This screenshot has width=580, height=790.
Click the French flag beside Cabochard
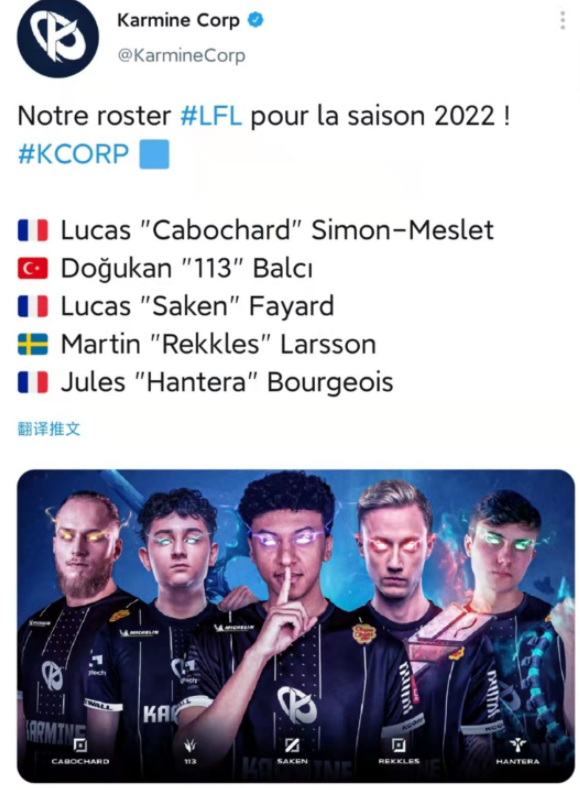coord(33,230)
